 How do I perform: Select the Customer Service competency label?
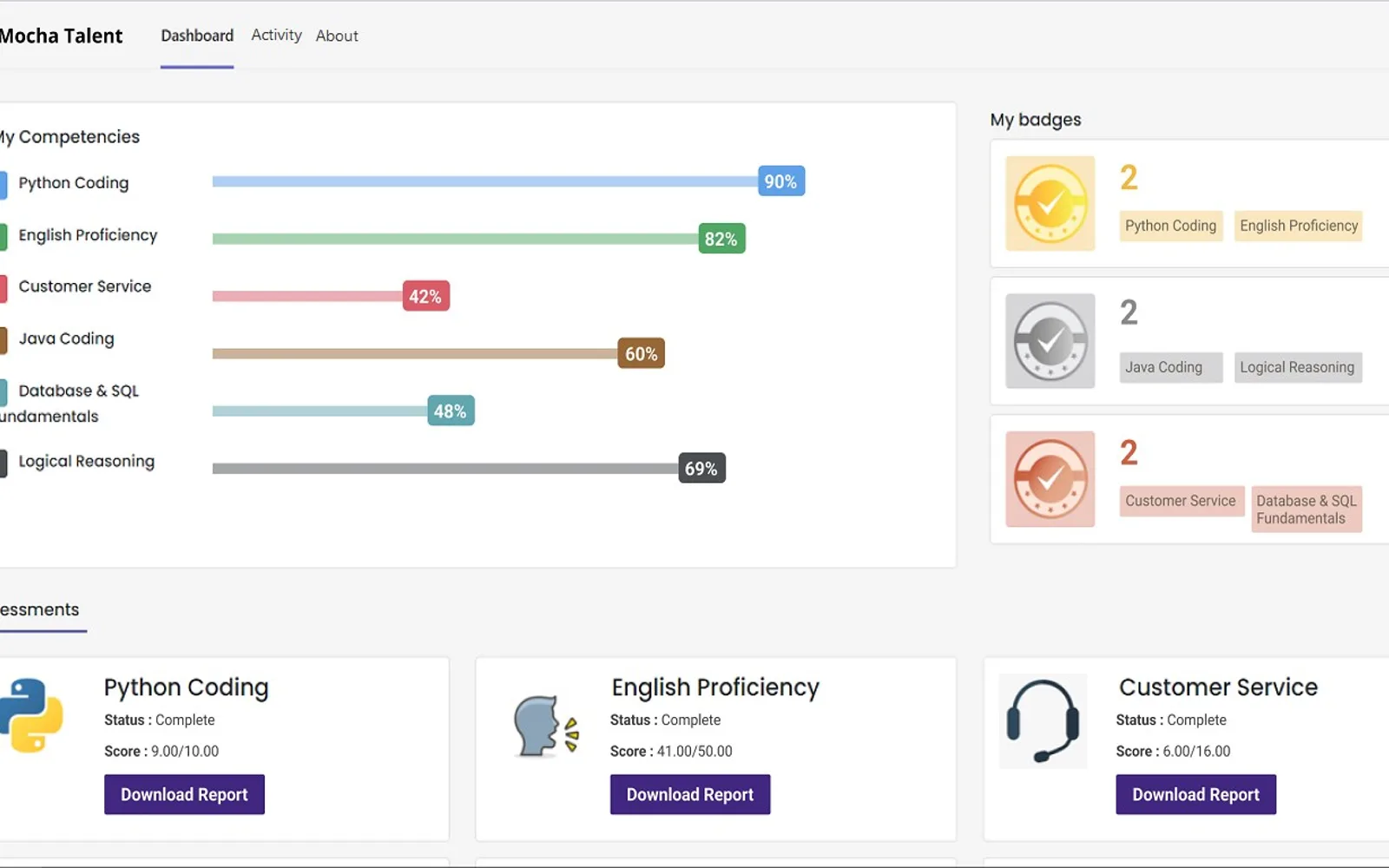[x=85, y=286]
